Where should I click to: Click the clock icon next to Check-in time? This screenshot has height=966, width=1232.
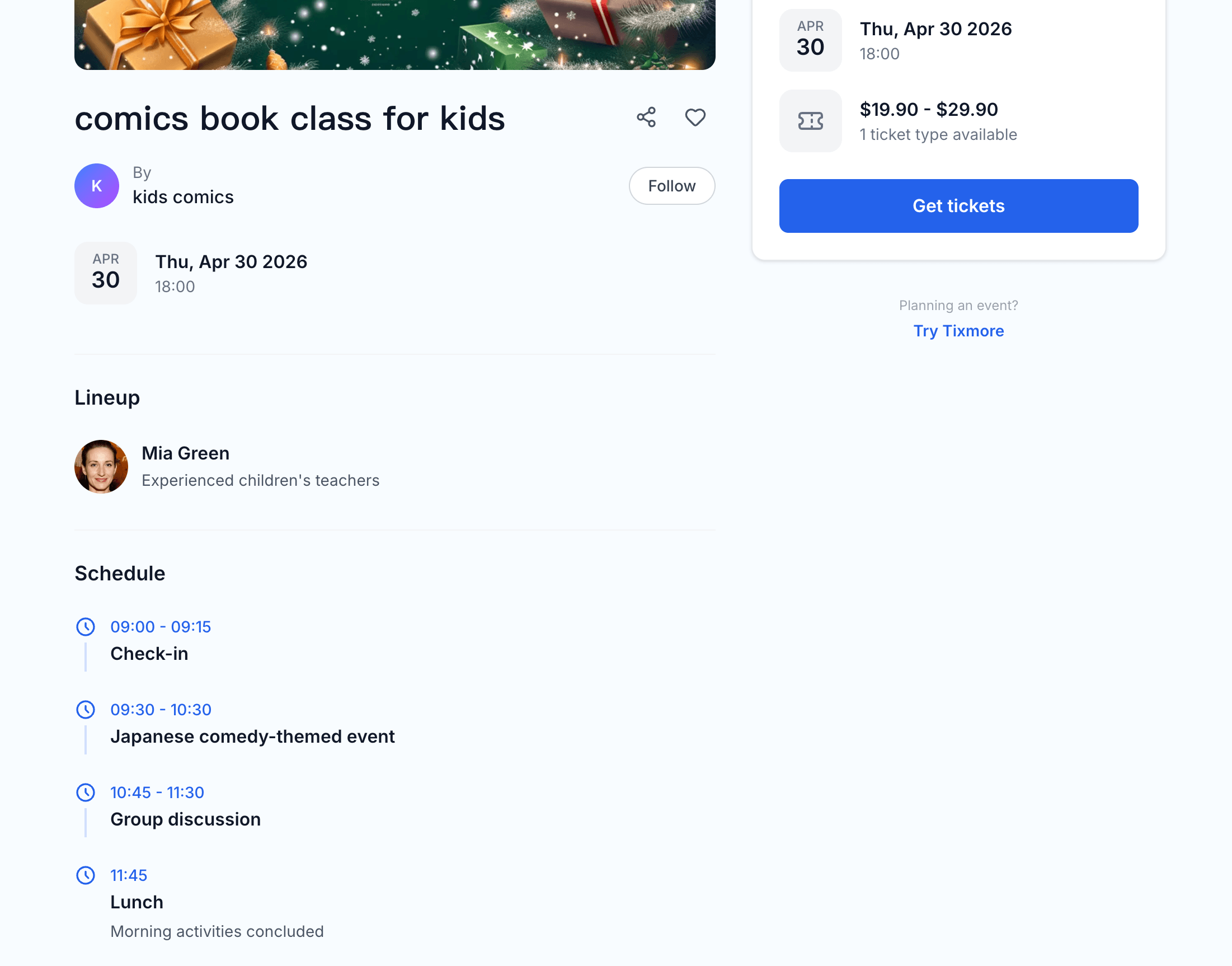coord(86,627)
